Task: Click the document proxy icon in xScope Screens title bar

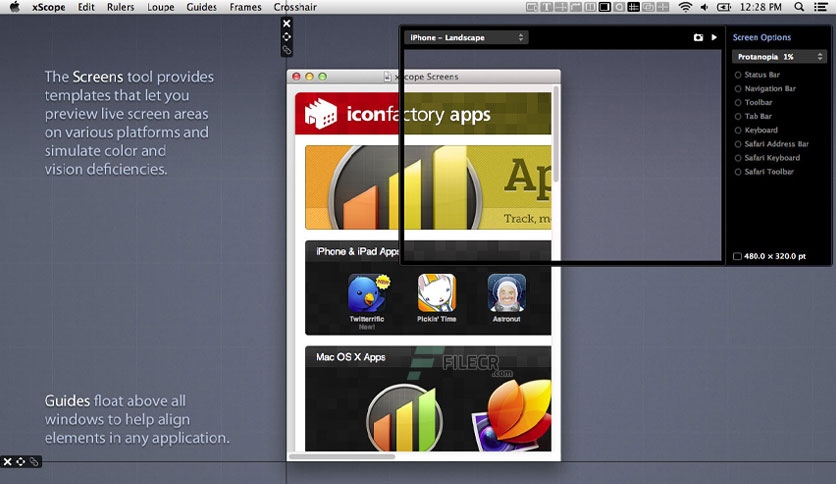Action: [388, 77]
